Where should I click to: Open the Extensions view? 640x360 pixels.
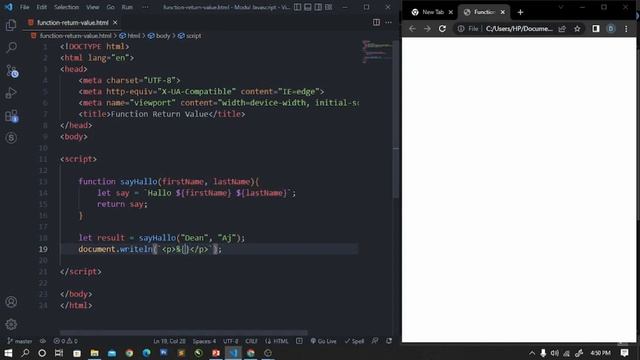11,116
